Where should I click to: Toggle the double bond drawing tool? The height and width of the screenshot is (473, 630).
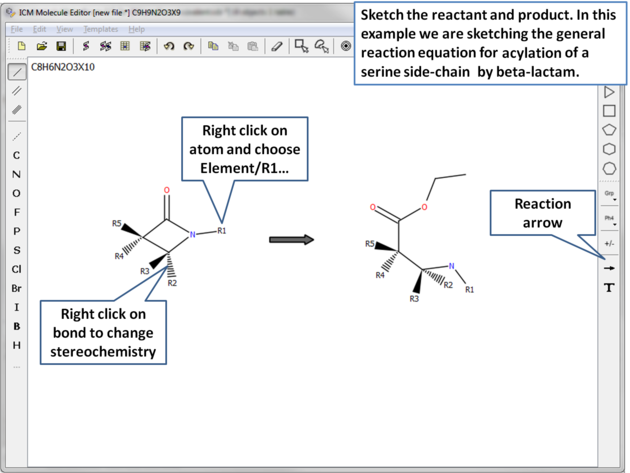pos(17,91)
